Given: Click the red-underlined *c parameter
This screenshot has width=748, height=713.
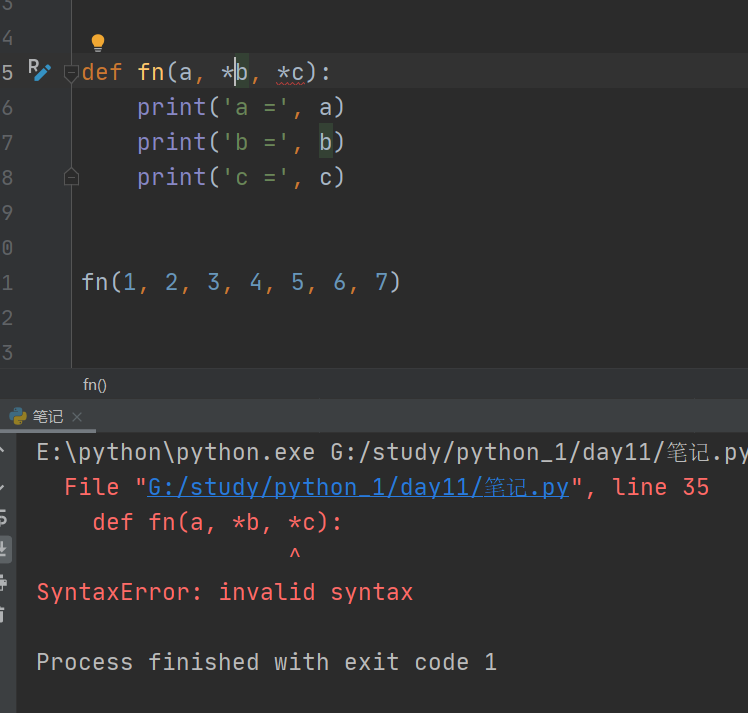Looking at the screenshot, I should pyautogui.click(x=291, y=73).
